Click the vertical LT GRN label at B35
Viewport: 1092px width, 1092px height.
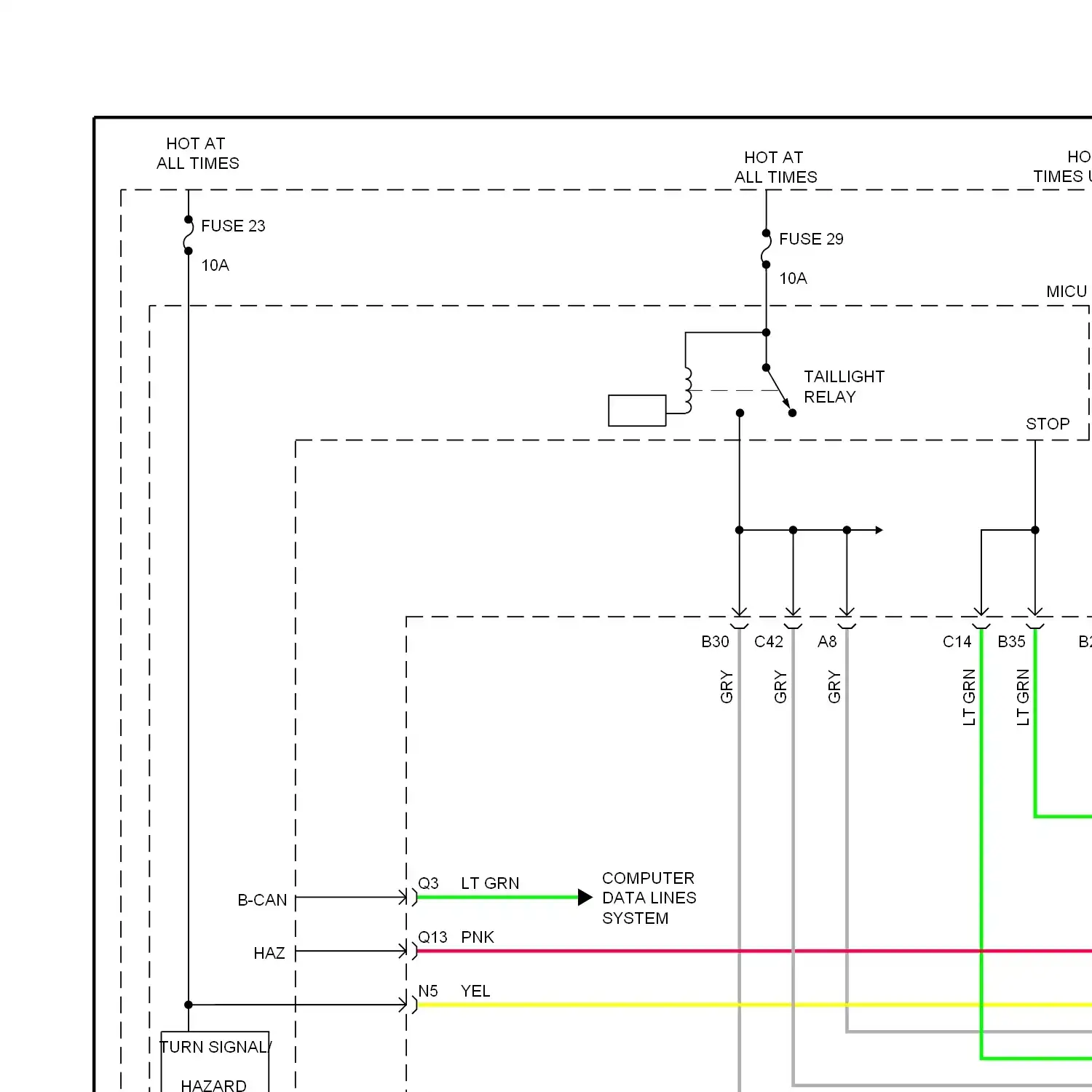[1023, 697]
